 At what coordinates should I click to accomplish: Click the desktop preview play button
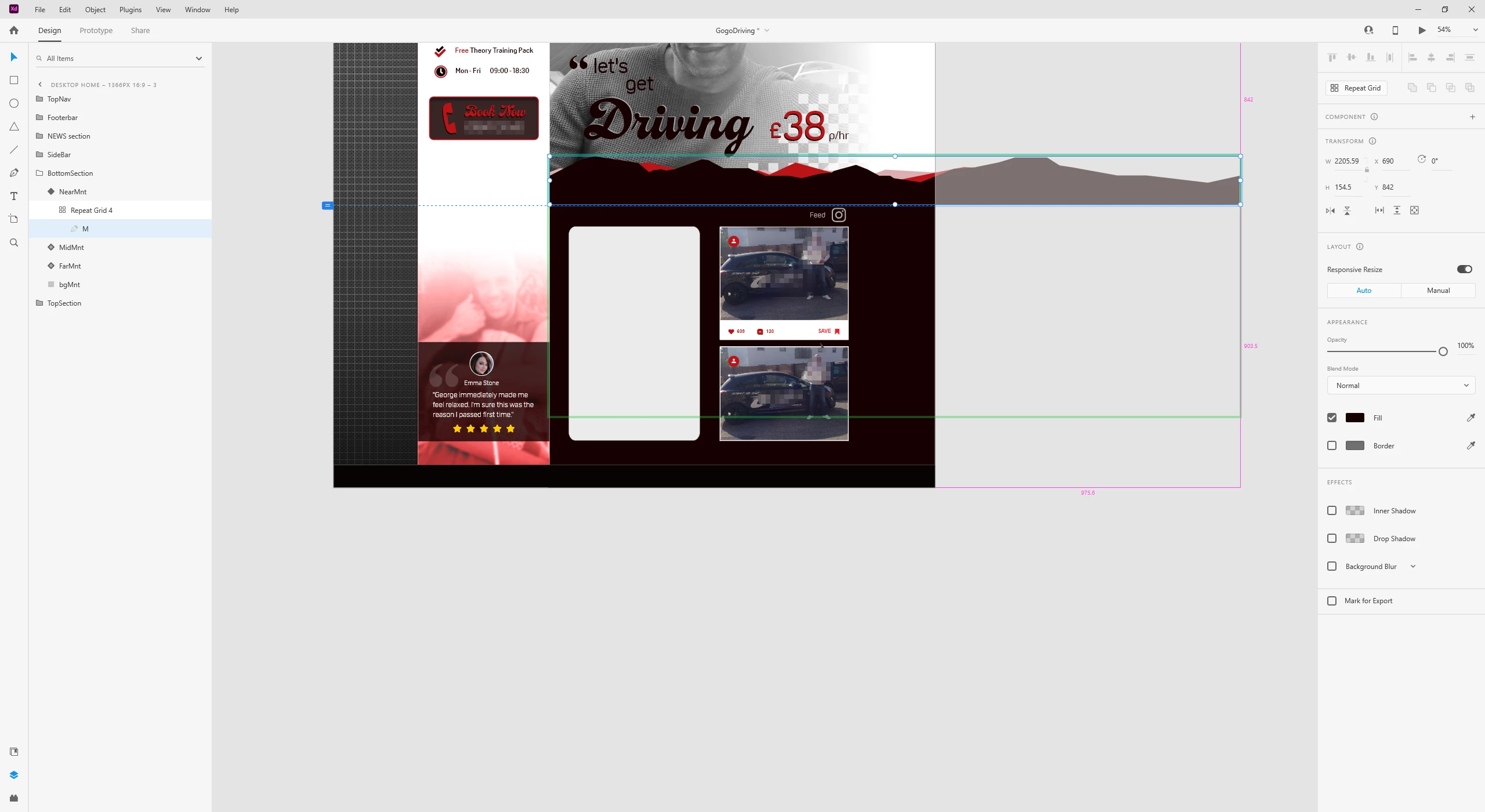(x=1422, y=30)
